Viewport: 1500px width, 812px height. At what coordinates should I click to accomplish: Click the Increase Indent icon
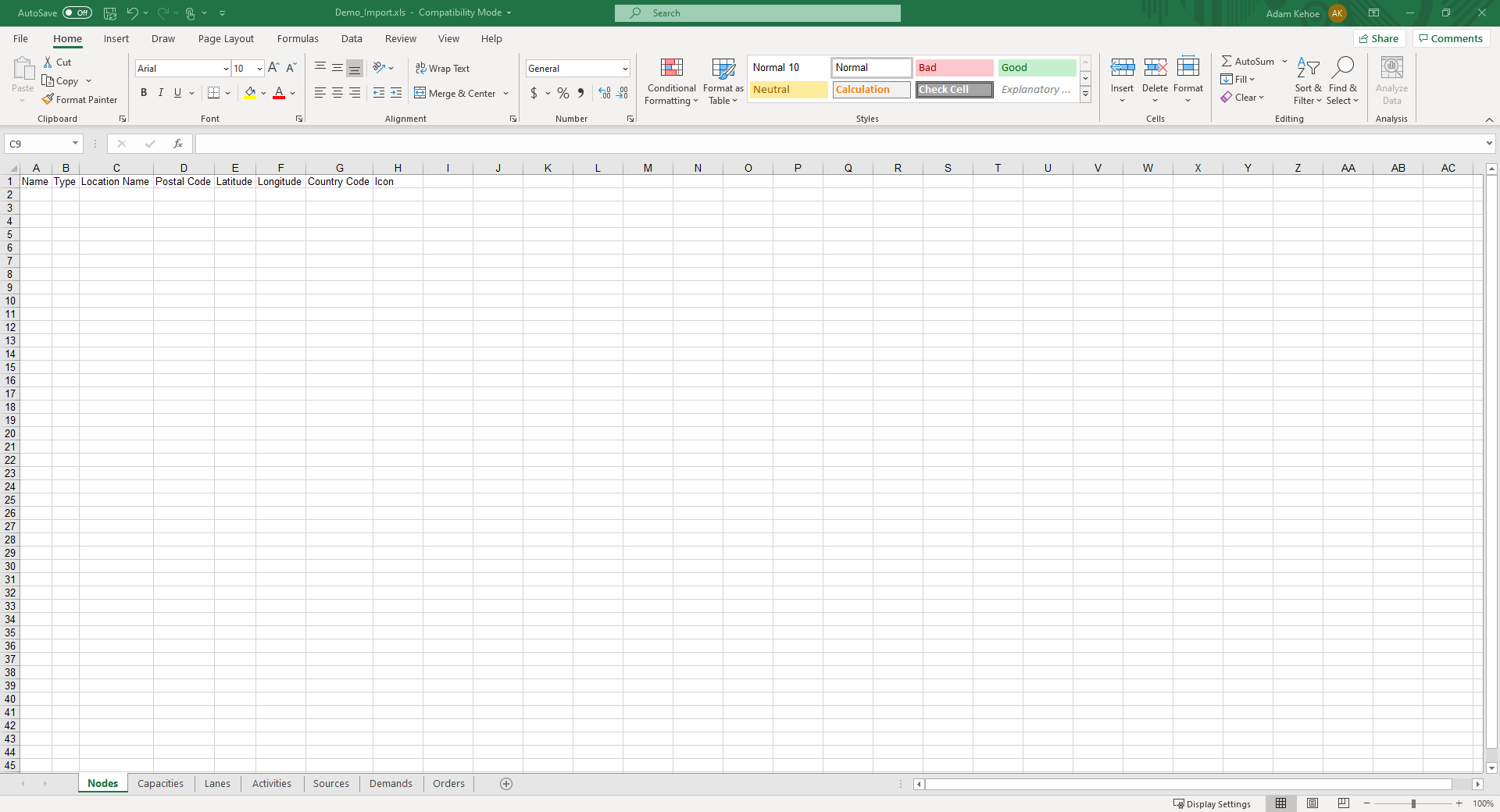click(396, 93)
